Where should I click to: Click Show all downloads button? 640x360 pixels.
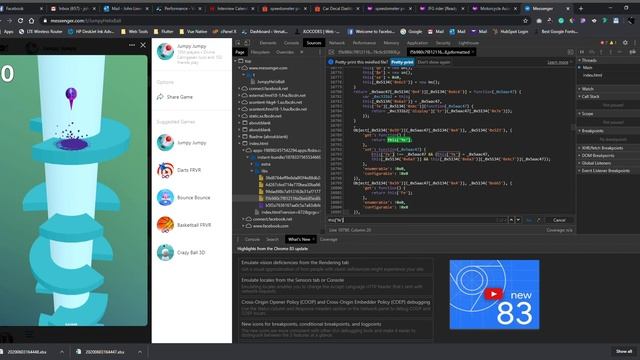coord(624,351)
